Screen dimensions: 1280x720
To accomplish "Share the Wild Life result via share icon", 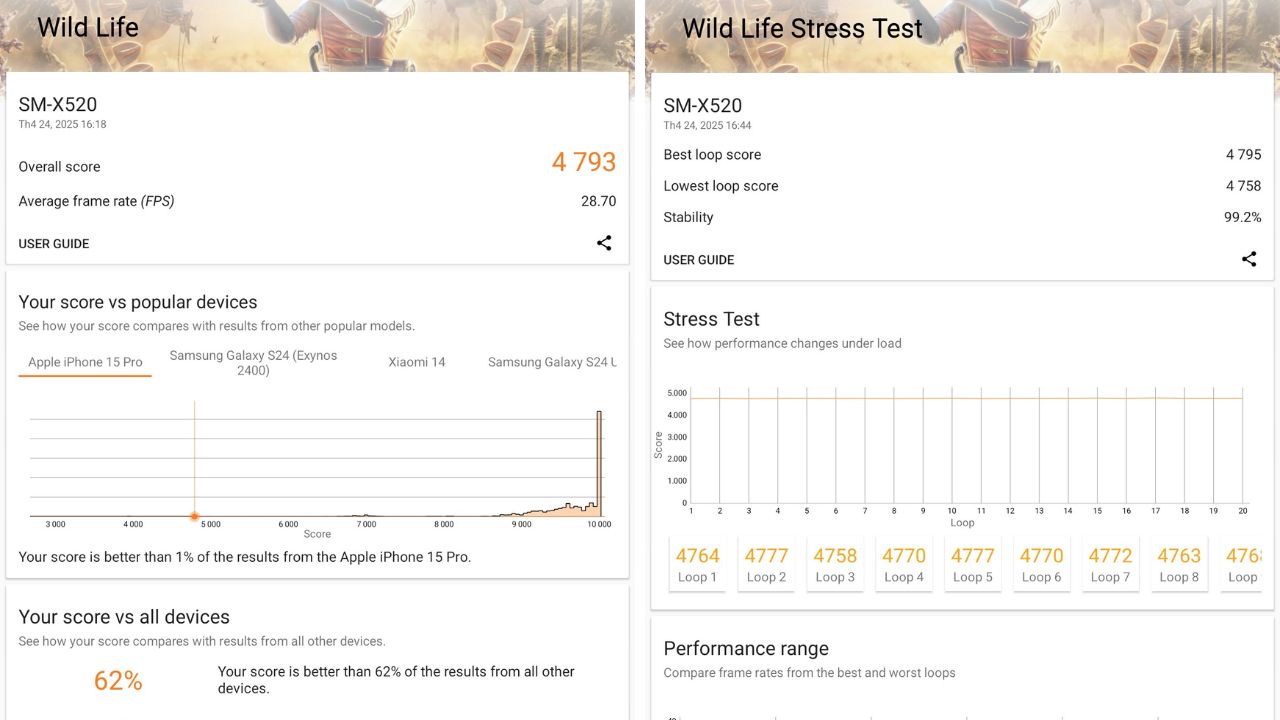I will tap(604, 243).
